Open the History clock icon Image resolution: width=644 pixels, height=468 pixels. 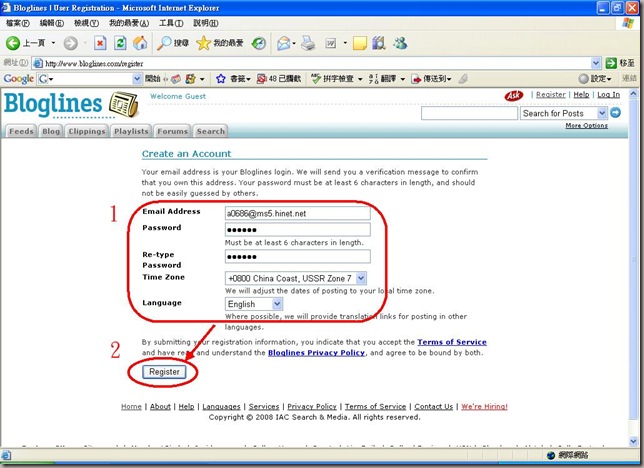pos(259,43)
